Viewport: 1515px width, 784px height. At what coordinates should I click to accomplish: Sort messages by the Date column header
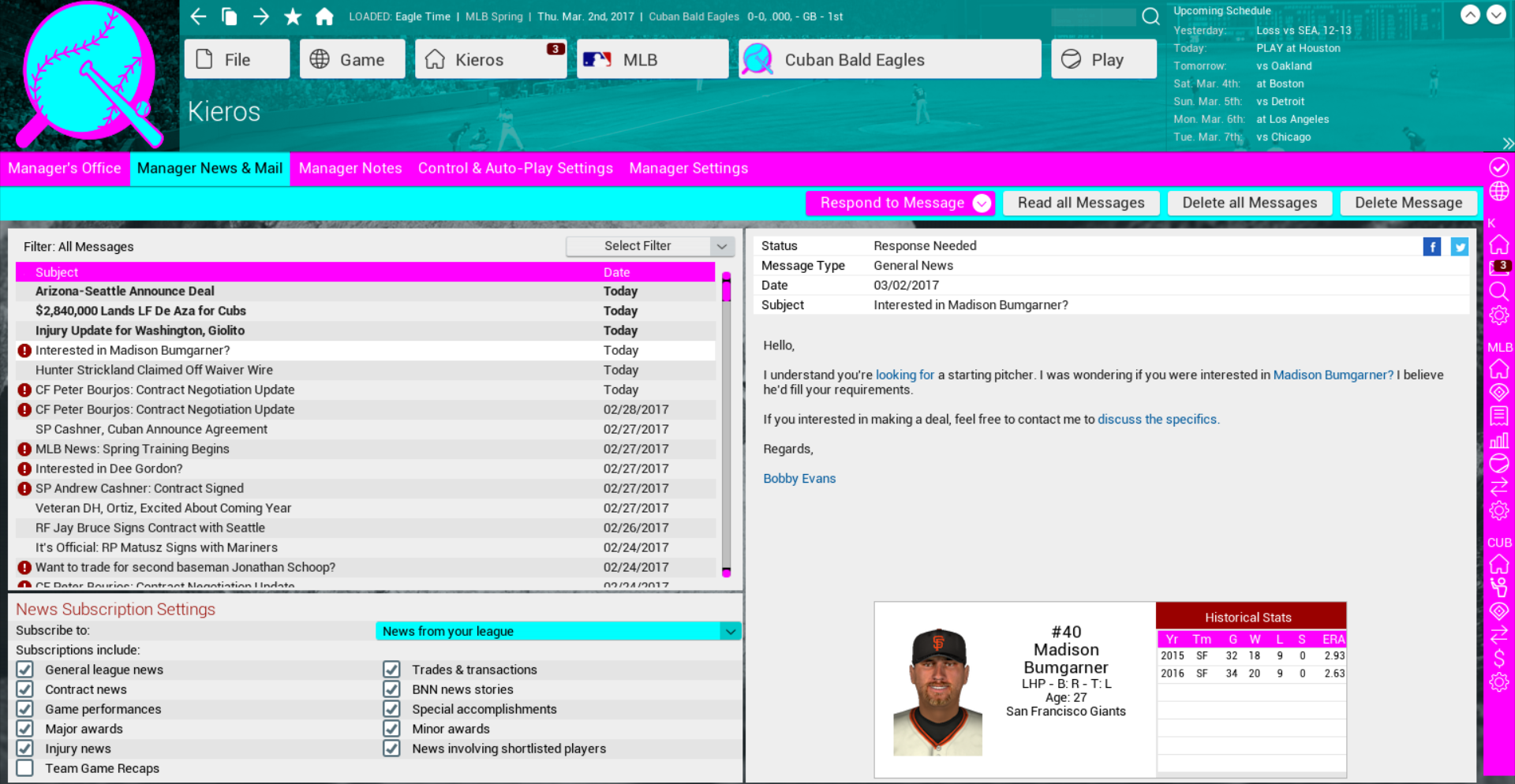[x=617, y=272]
